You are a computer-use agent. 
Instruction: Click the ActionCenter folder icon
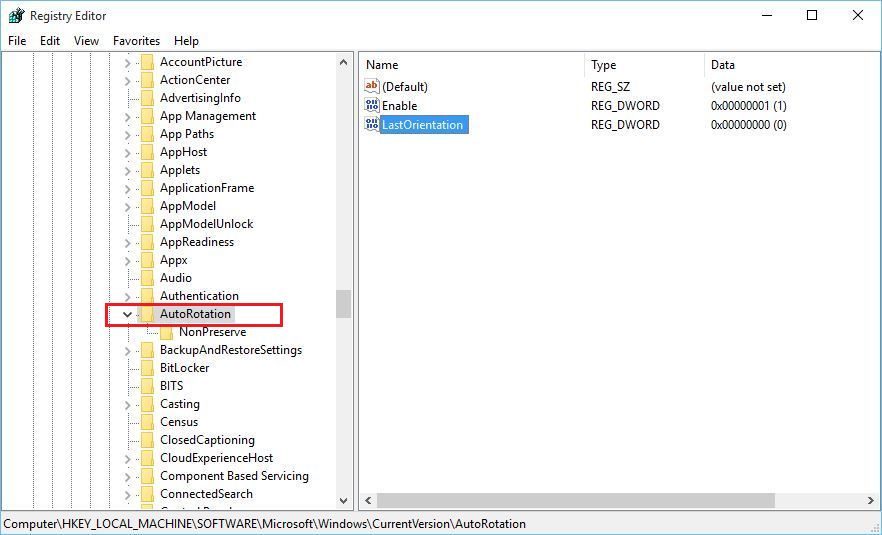(147, 80)
